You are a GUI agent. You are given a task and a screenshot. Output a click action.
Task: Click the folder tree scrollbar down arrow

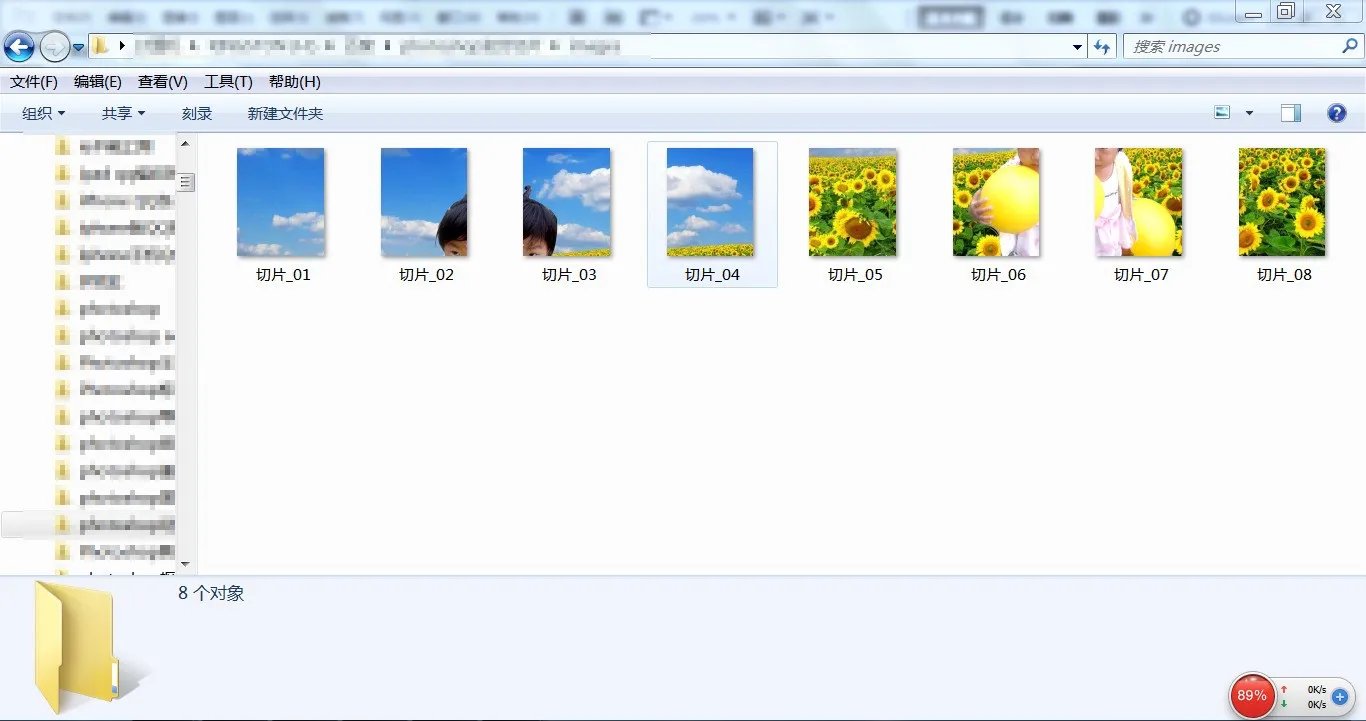185,565
